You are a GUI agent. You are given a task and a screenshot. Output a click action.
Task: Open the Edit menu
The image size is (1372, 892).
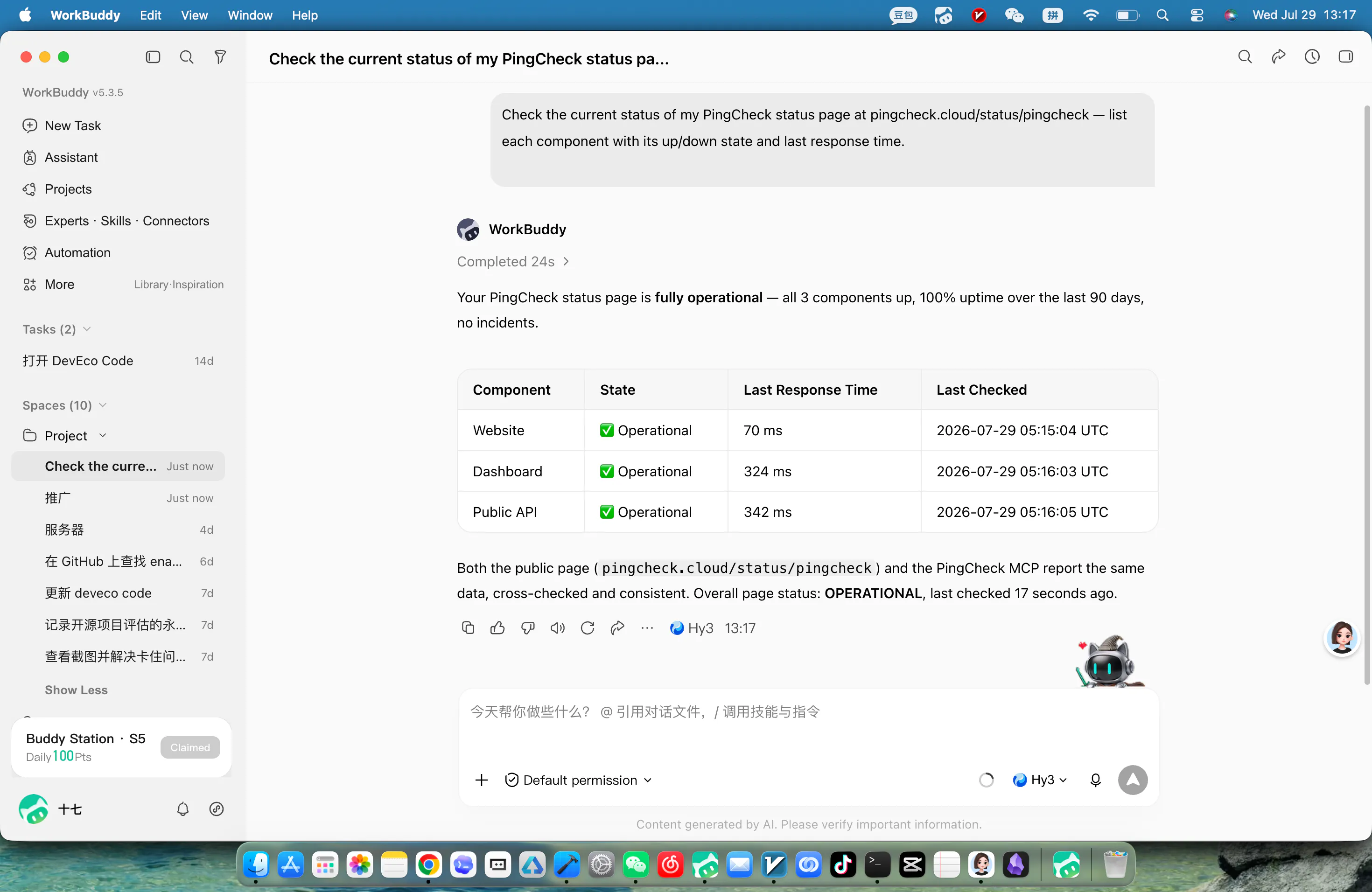point(150,15)
